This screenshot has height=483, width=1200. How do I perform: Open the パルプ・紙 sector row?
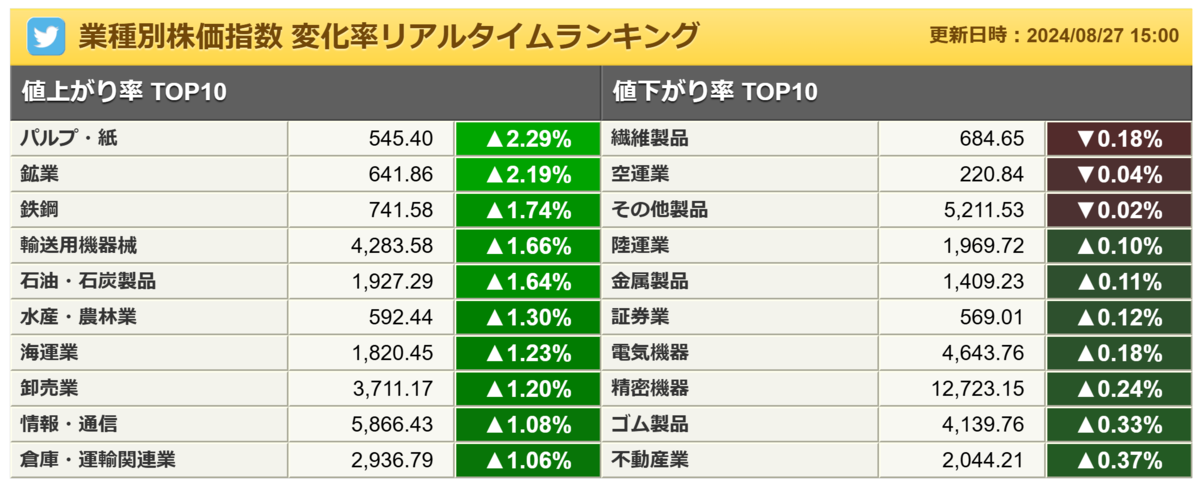[305, 139]
